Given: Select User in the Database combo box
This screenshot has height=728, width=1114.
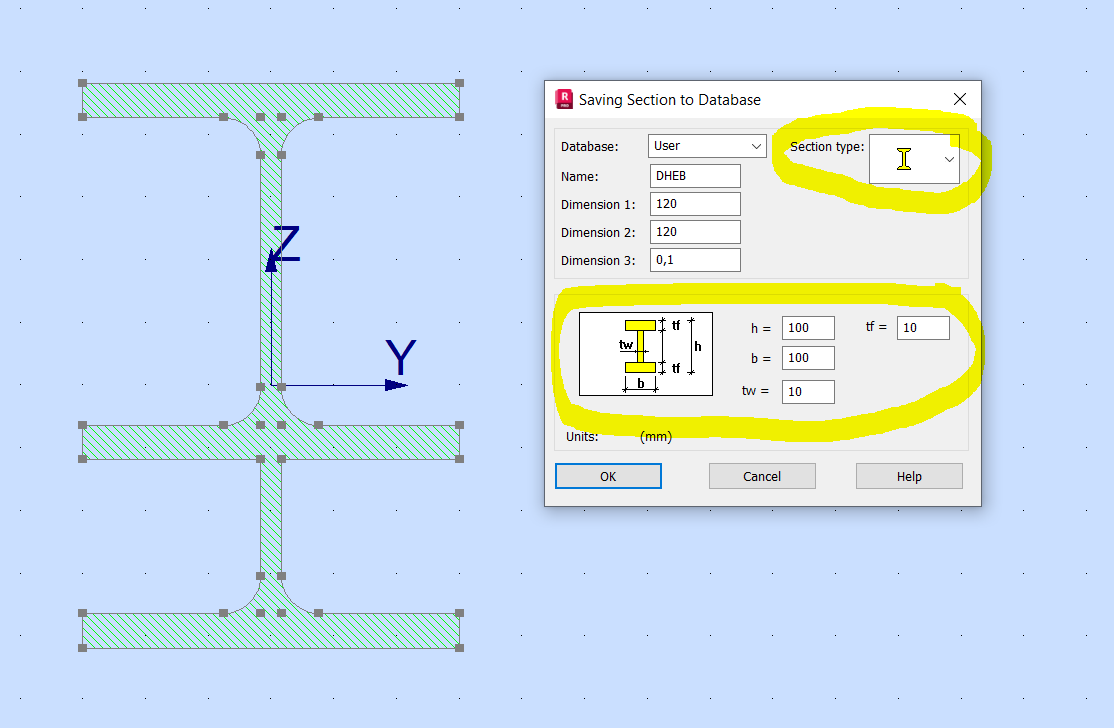Looking at the screenshot, I should pos(700,146).
